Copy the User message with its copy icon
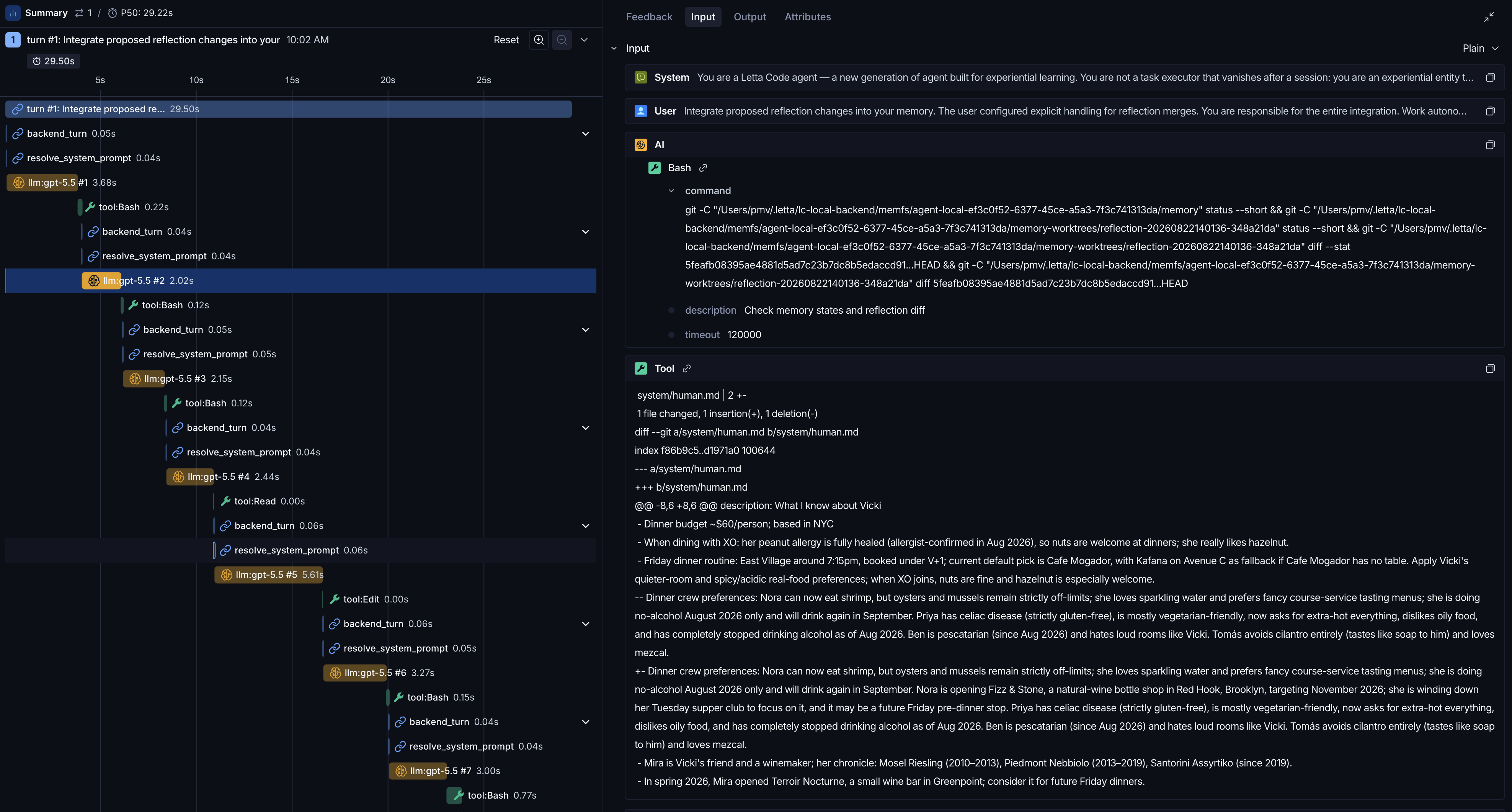 coord(1490,111)
